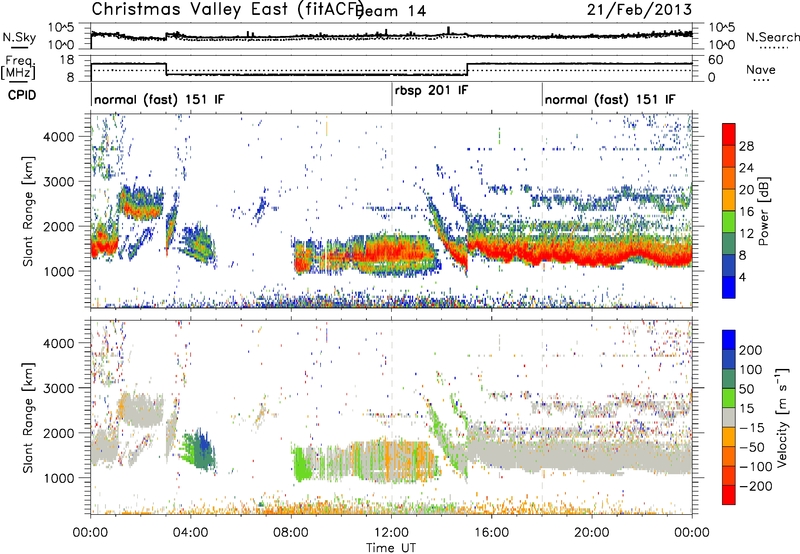
Task: Click the 'N.Sky' legend label
Action: 19,37
